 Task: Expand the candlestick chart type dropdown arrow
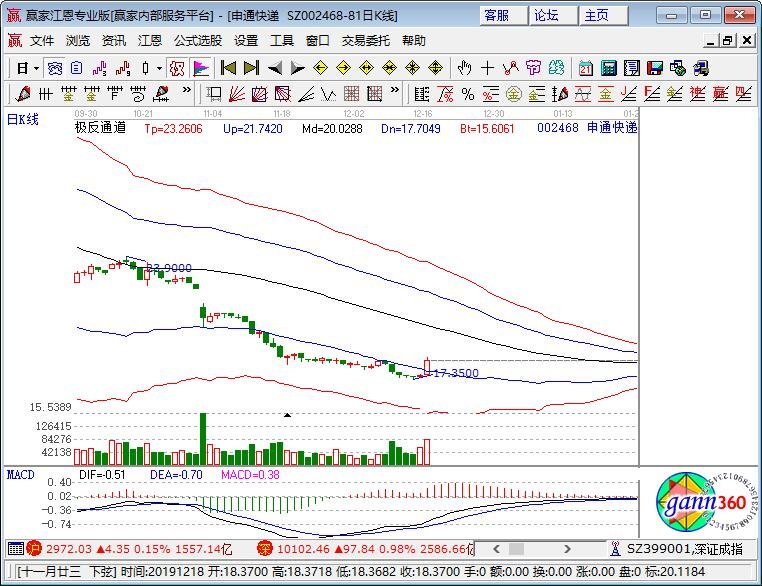(x=159, y=69)
